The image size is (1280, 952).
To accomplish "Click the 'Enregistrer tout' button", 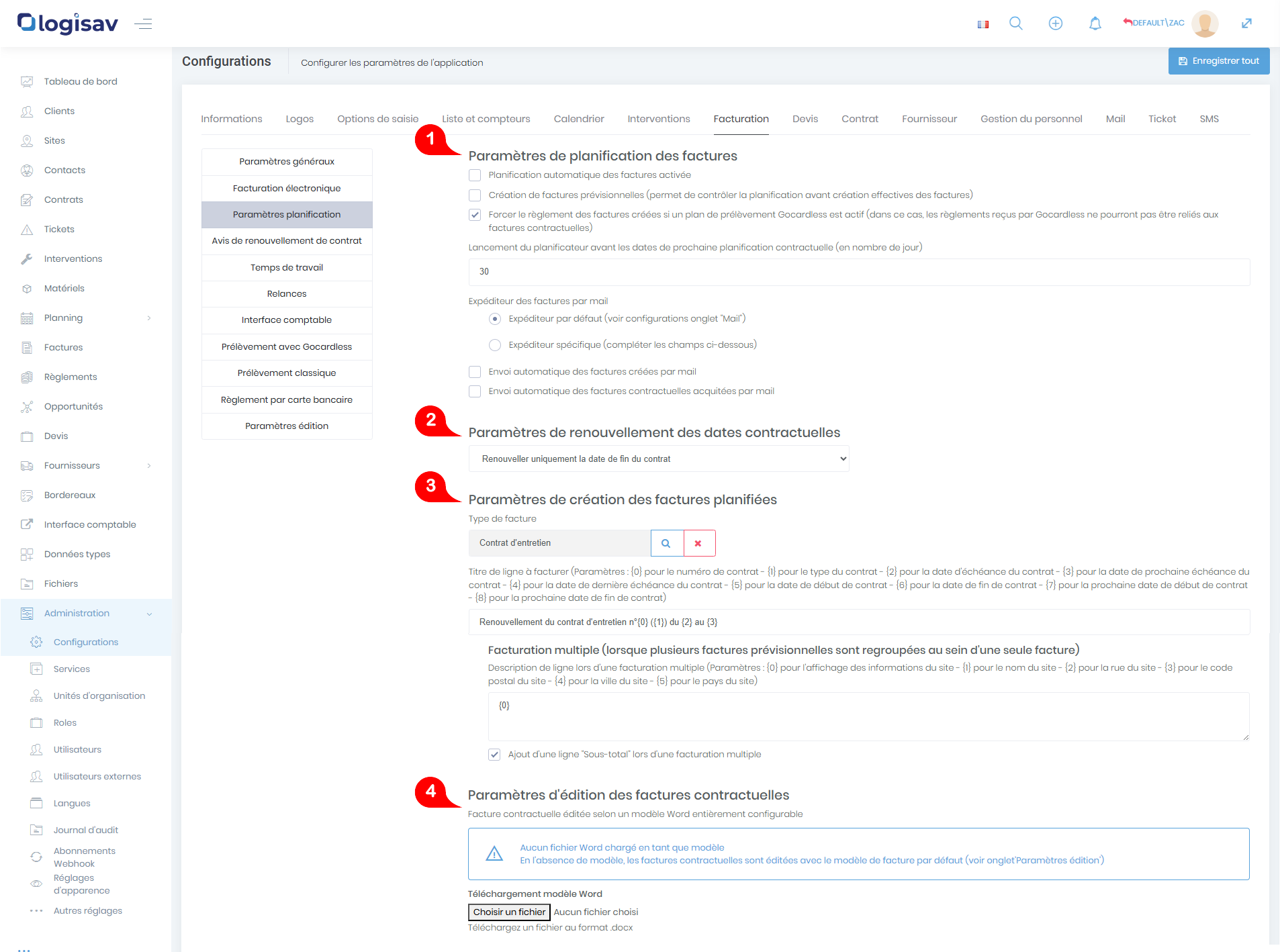I will click(1218, 61).
